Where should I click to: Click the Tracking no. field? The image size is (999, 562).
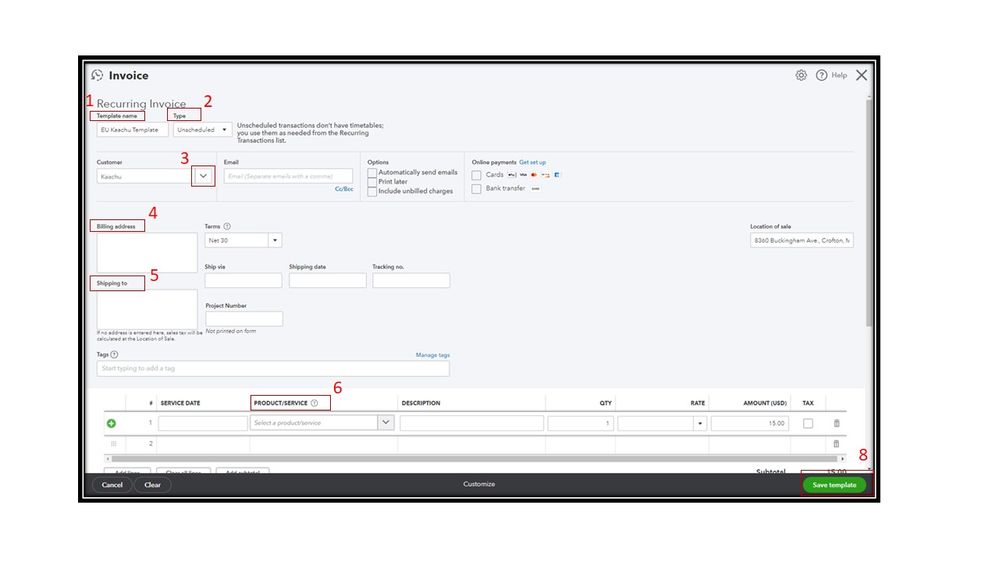pyautogui.click(x=411, y=280)
